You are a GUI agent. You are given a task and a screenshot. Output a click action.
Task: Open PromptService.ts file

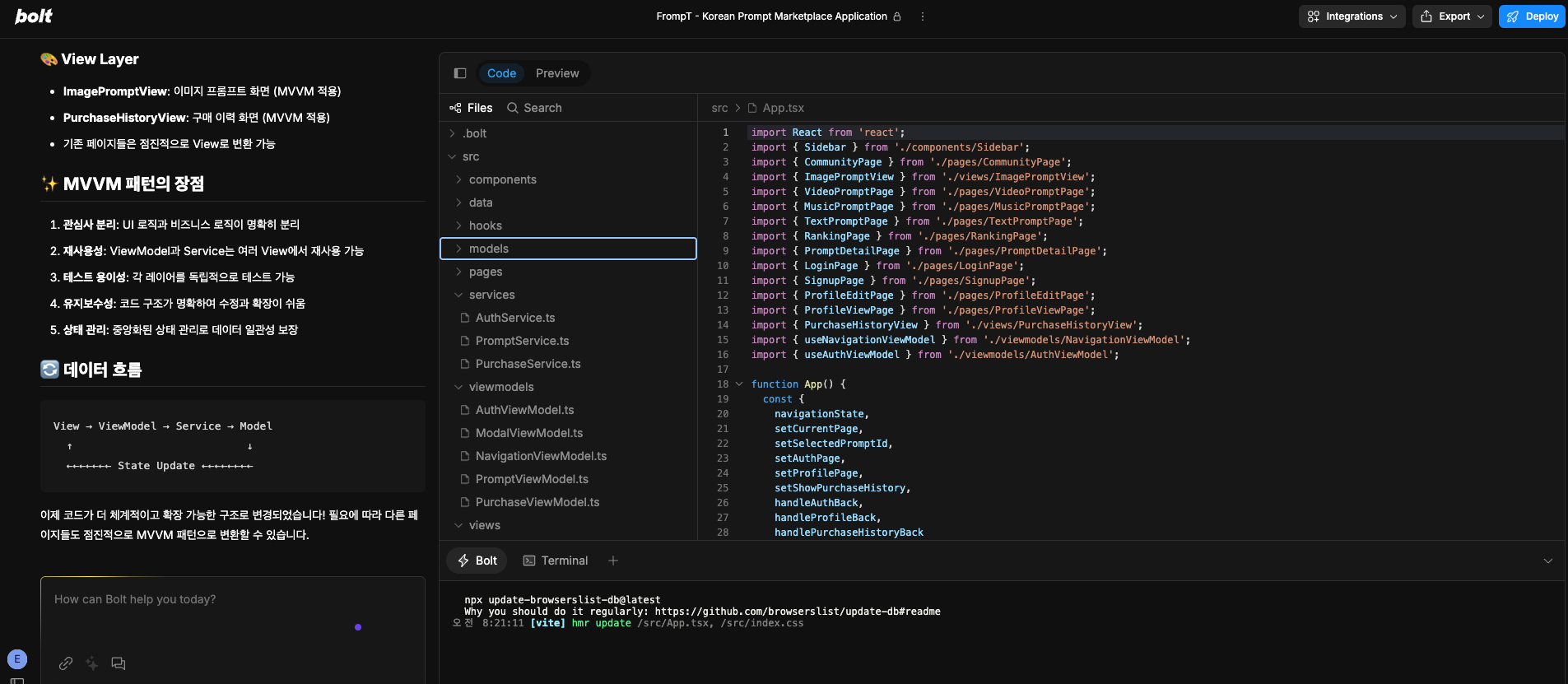pos(568,341)
